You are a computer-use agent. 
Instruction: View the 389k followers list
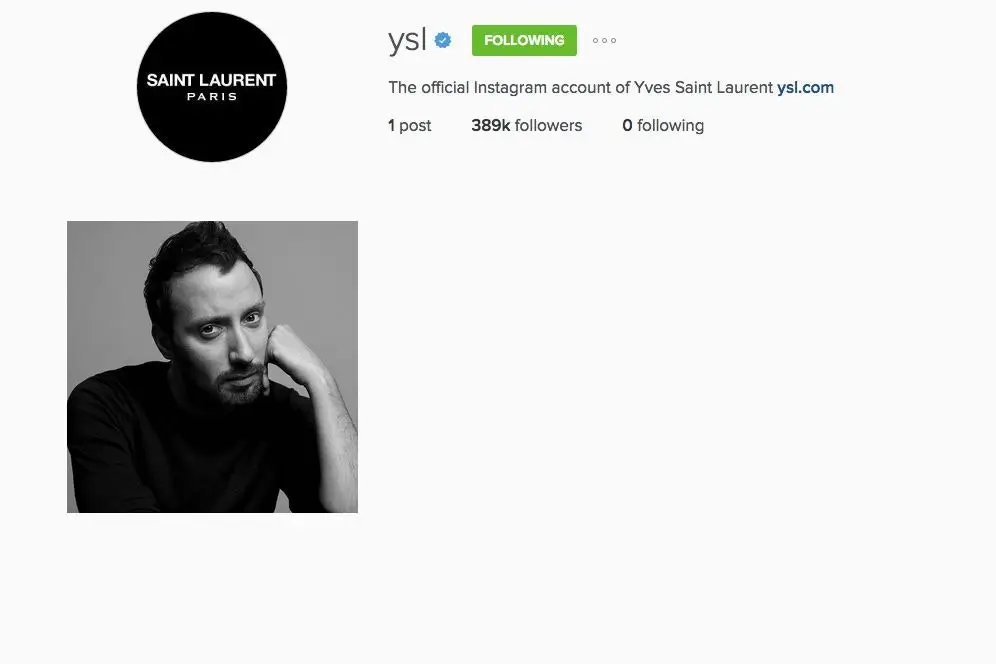tap(527, 126)
